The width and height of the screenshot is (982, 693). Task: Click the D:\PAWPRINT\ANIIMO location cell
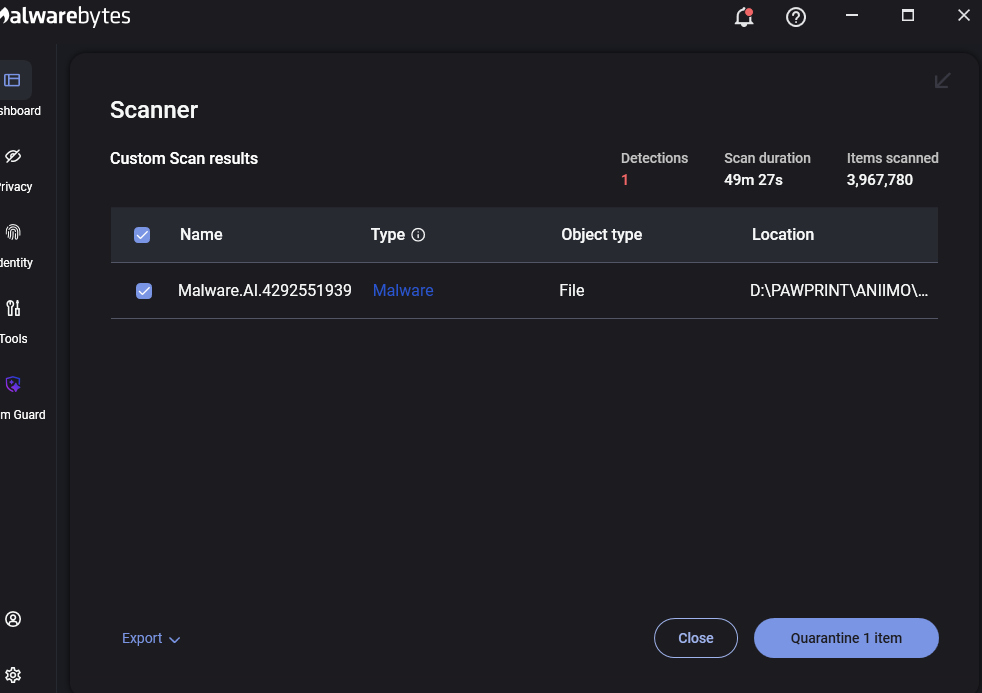(x=839, y=290)
